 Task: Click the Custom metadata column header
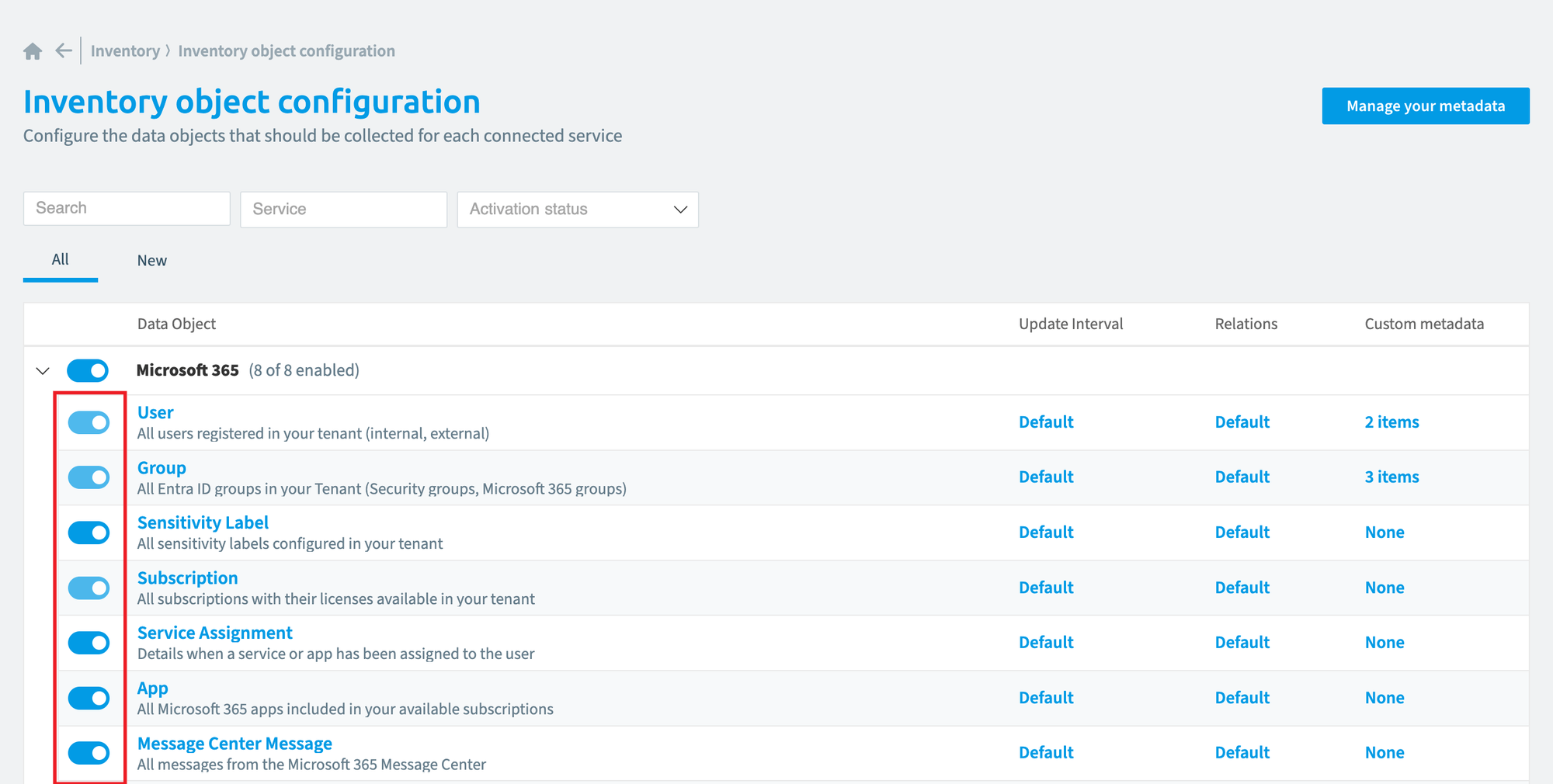[1424, 324]
